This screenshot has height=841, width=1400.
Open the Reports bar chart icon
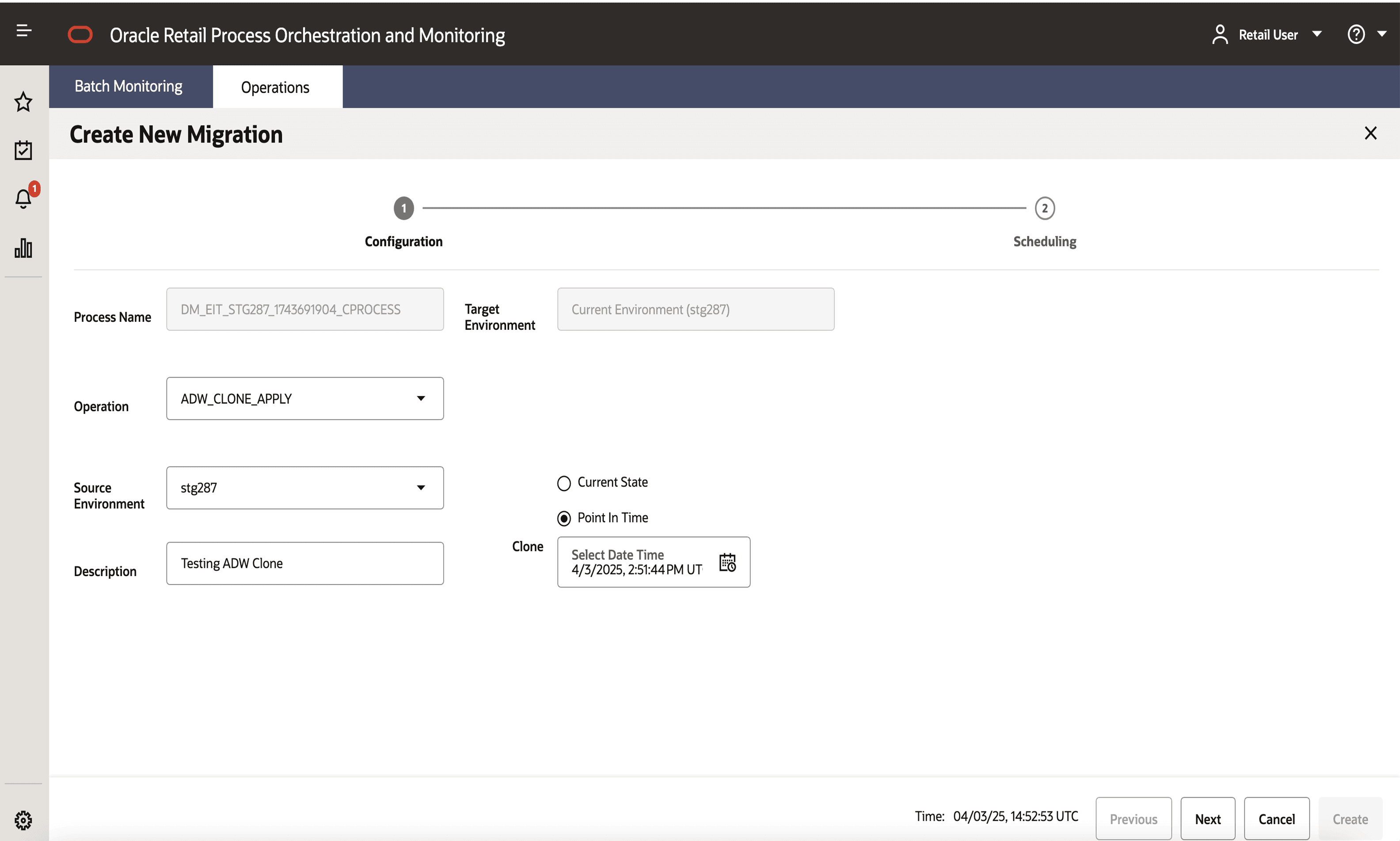(23, 248)
